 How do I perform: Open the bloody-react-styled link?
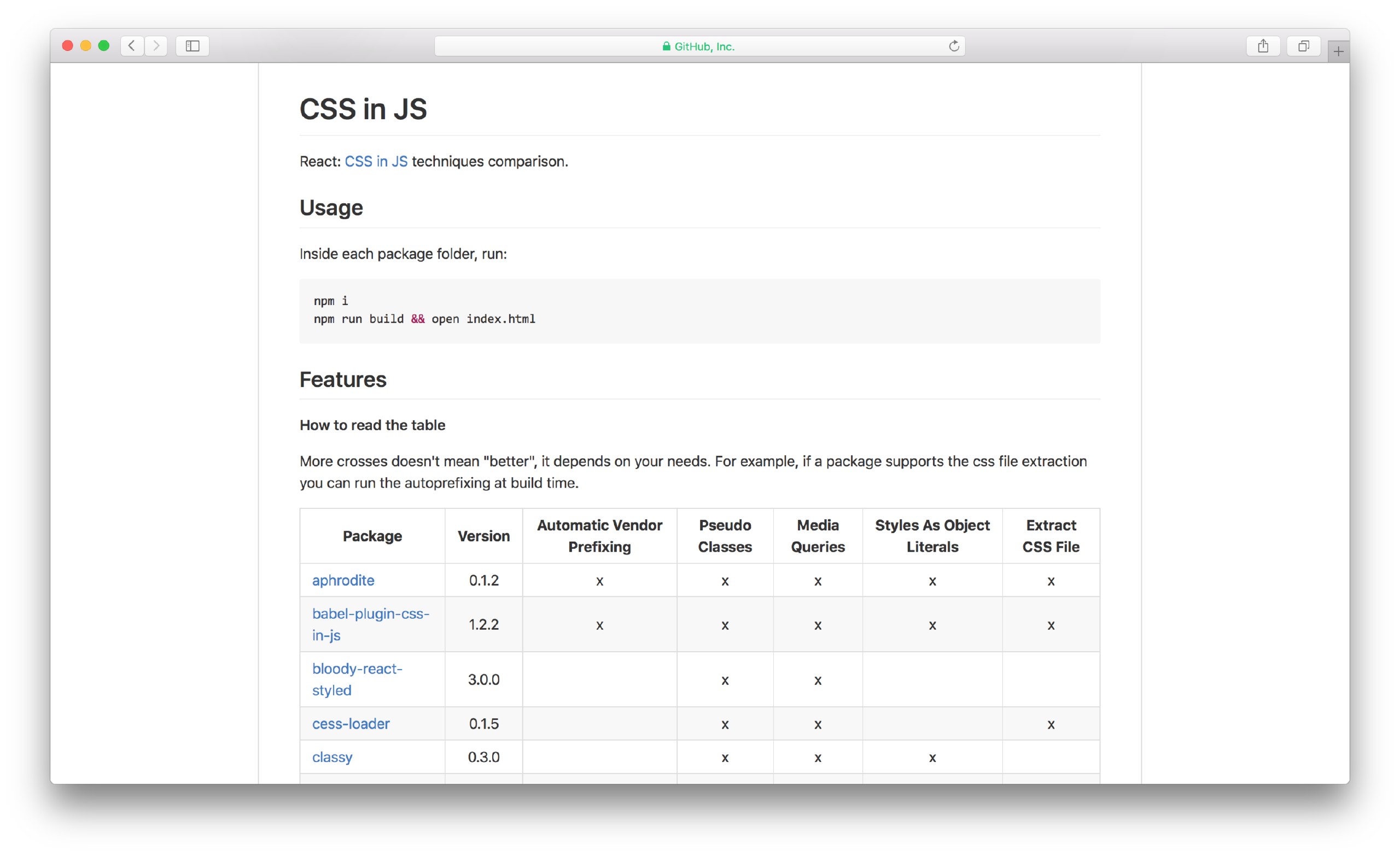coord(357,679)
